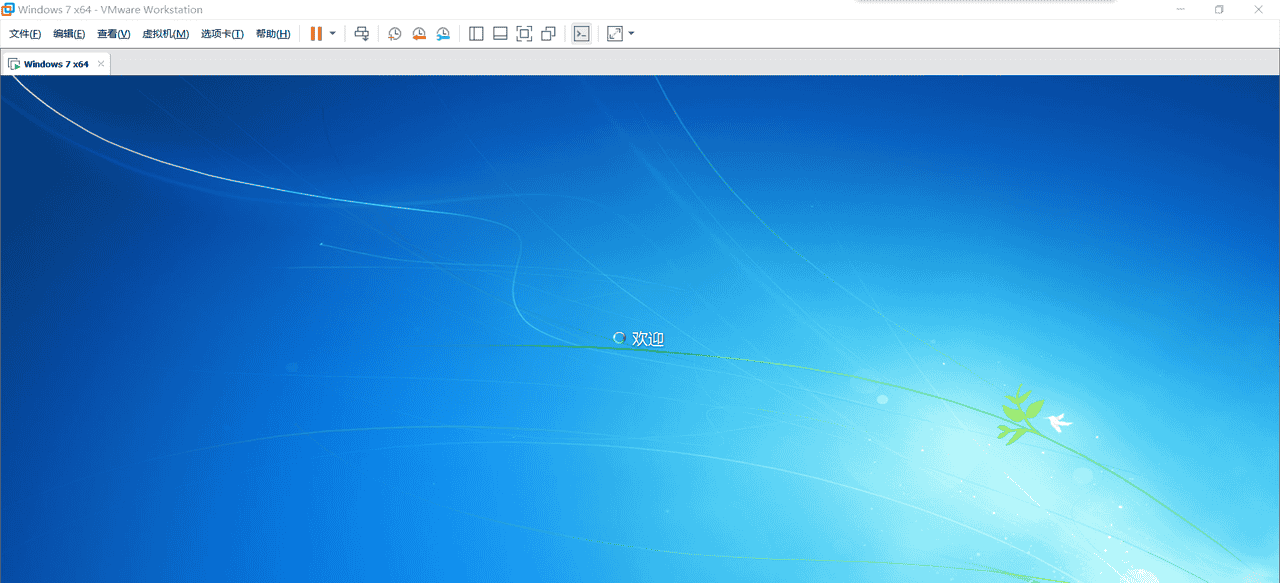This screenshot has height=583, width=1280.
Task: Revert the virtual machine to its snapshot
Action: coord(419,33)
